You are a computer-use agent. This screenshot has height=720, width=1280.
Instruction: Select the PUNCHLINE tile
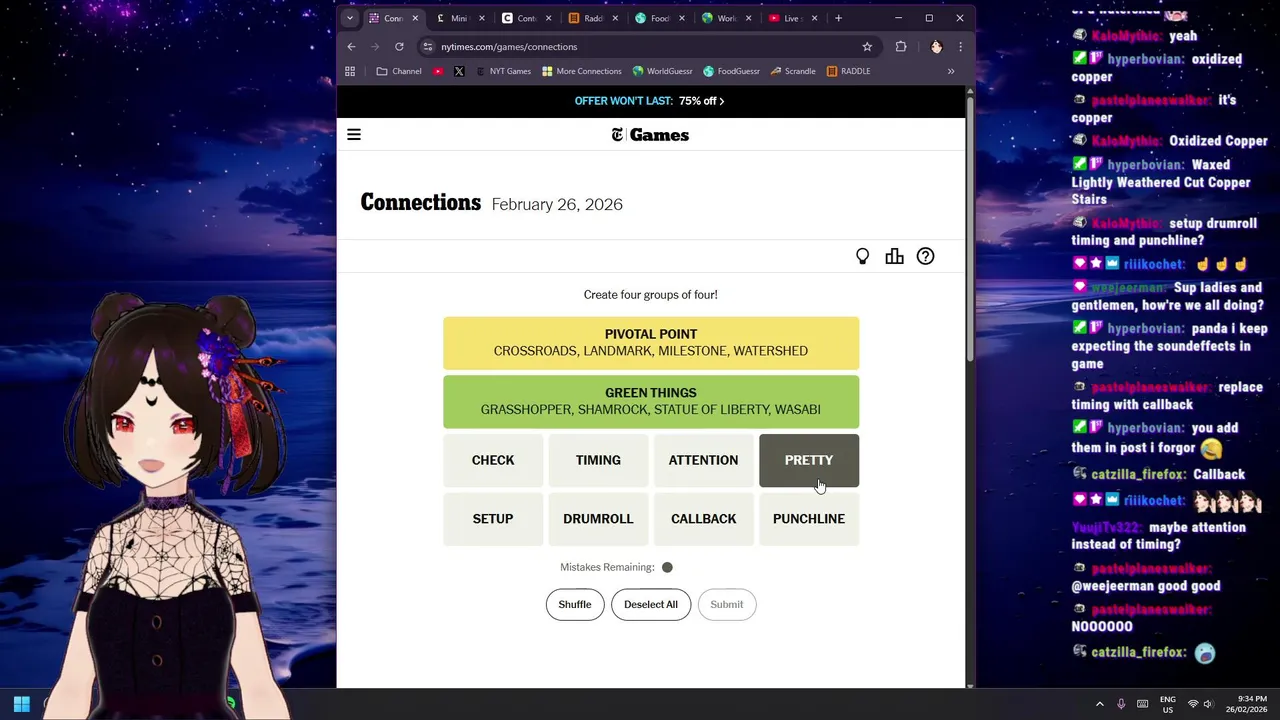tap(809, 519)
